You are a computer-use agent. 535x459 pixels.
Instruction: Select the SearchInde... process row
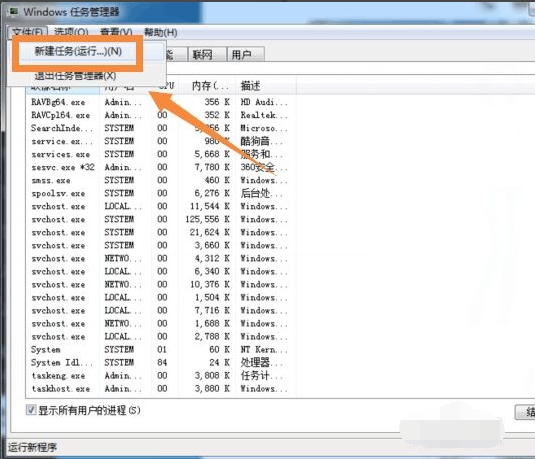pyautogui.click(x=161, y=128)
